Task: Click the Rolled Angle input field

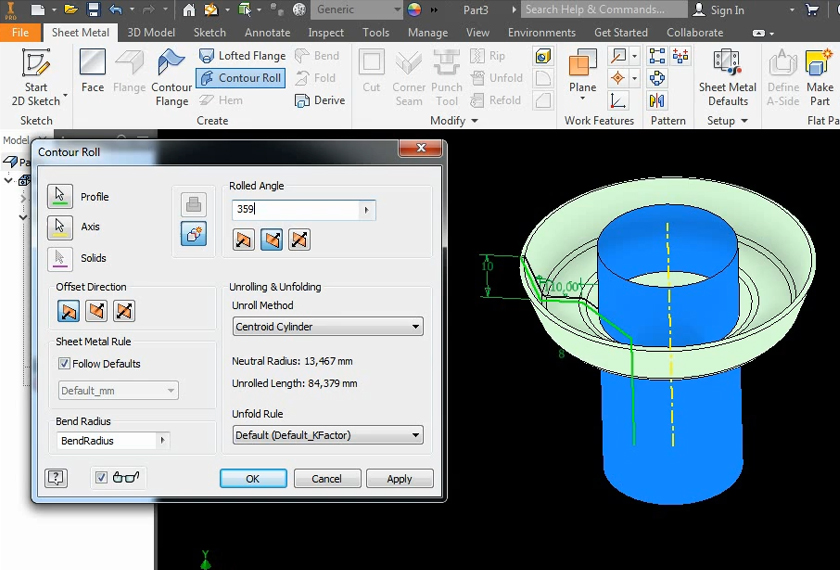Action: [296, 210]
